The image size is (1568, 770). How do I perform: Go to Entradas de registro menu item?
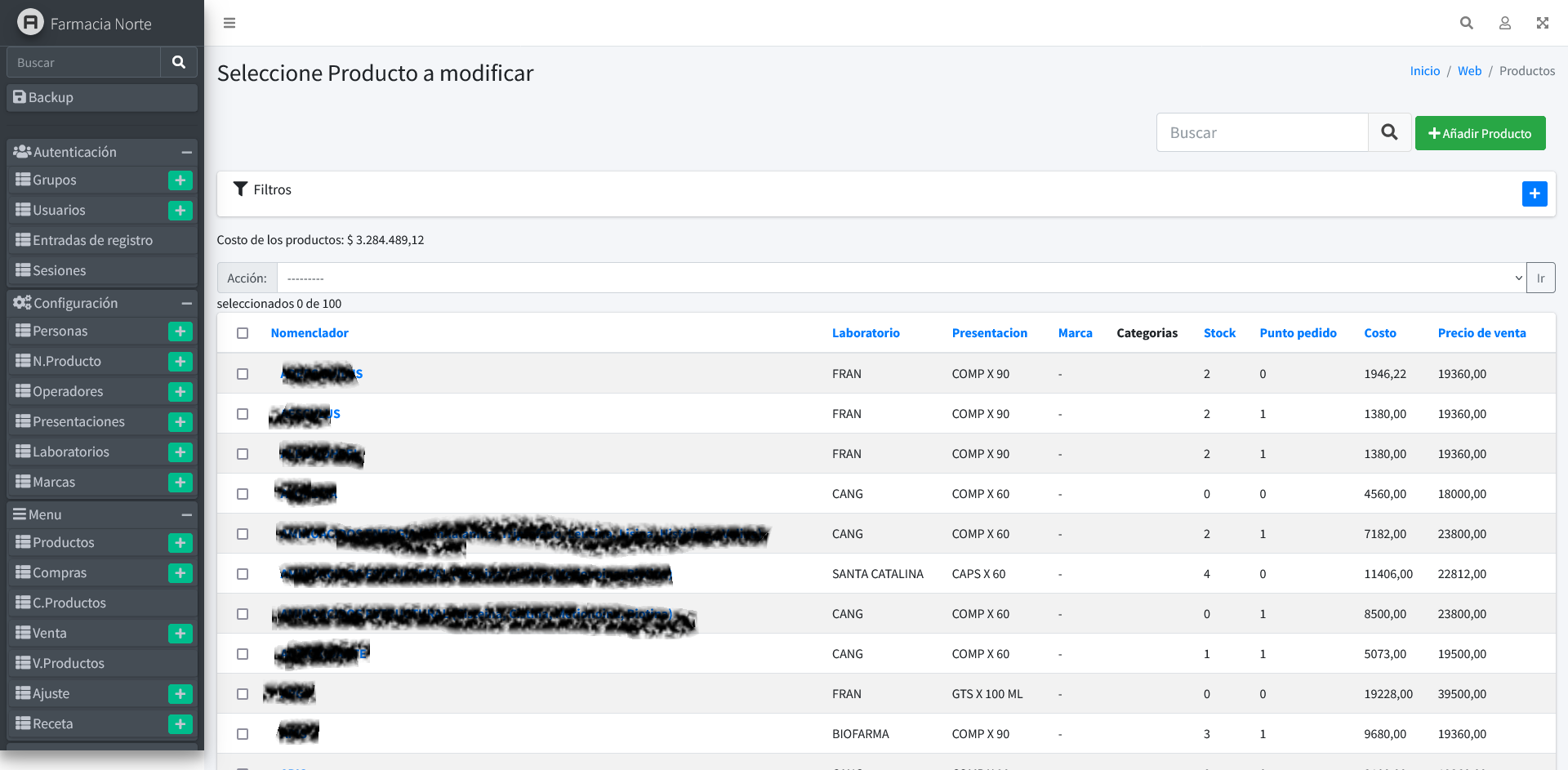click(x=92, y=241)
